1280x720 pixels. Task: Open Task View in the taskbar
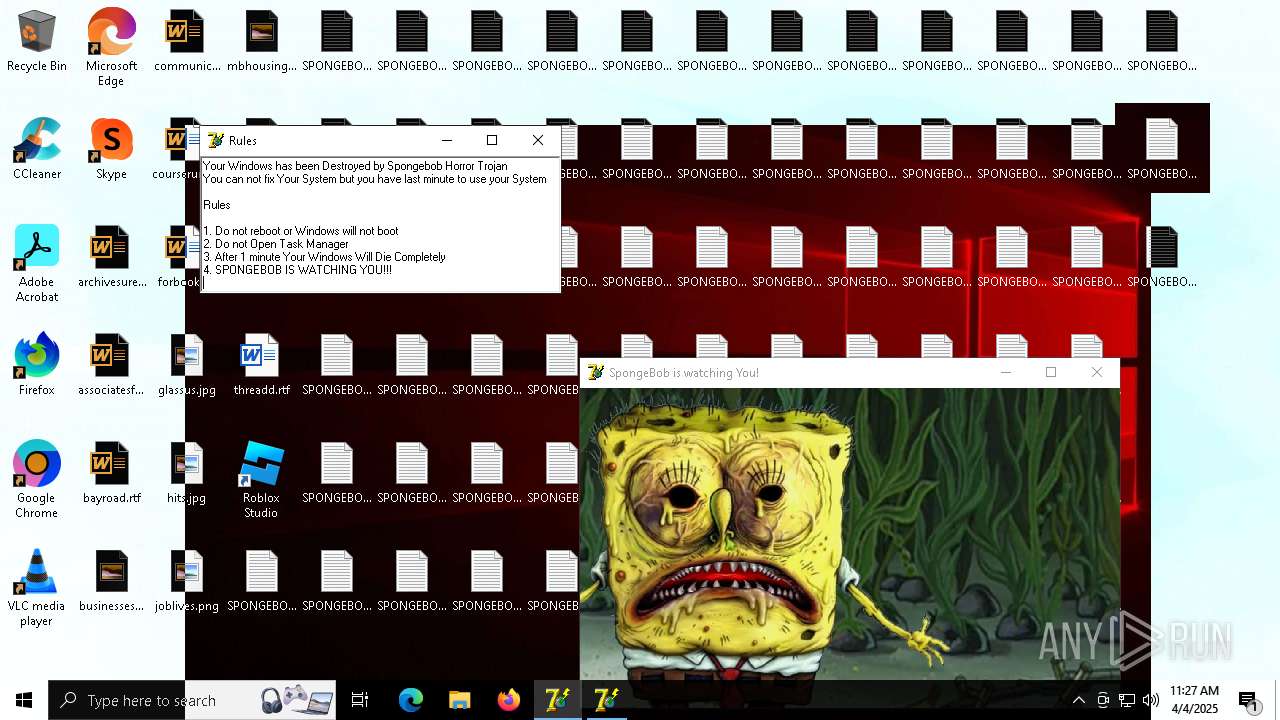point(360,700)
